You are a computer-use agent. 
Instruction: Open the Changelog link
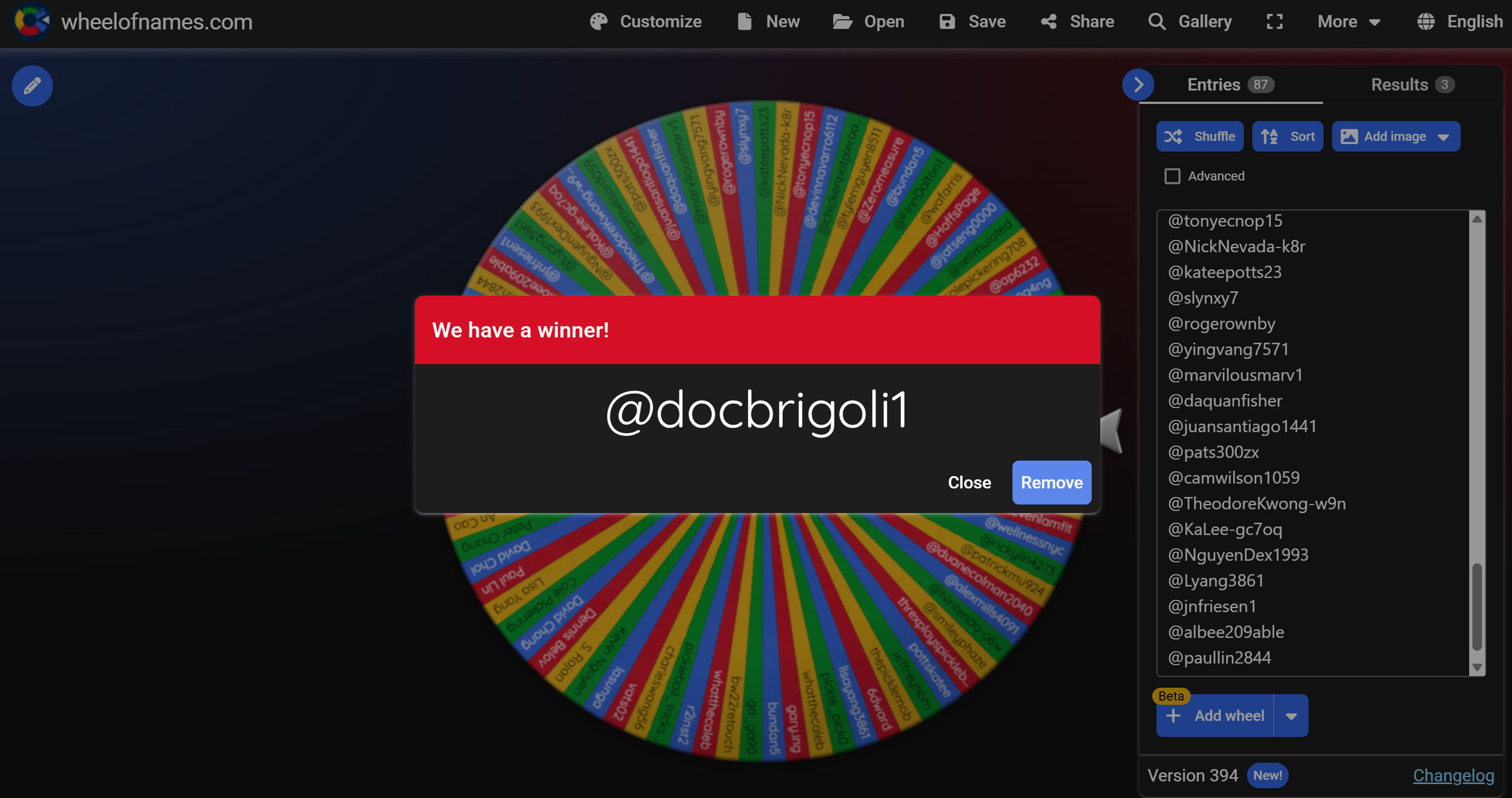coord(1453,776)
